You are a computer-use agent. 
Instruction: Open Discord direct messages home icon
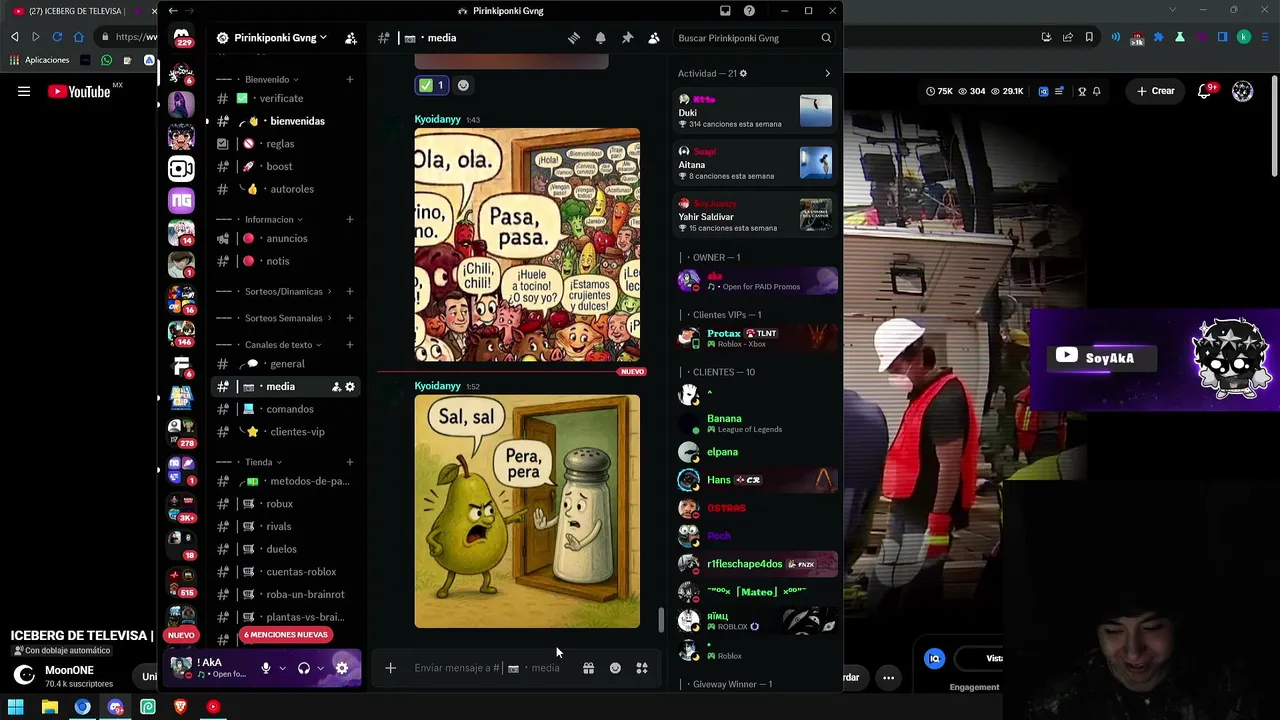(x=181, y=37)
